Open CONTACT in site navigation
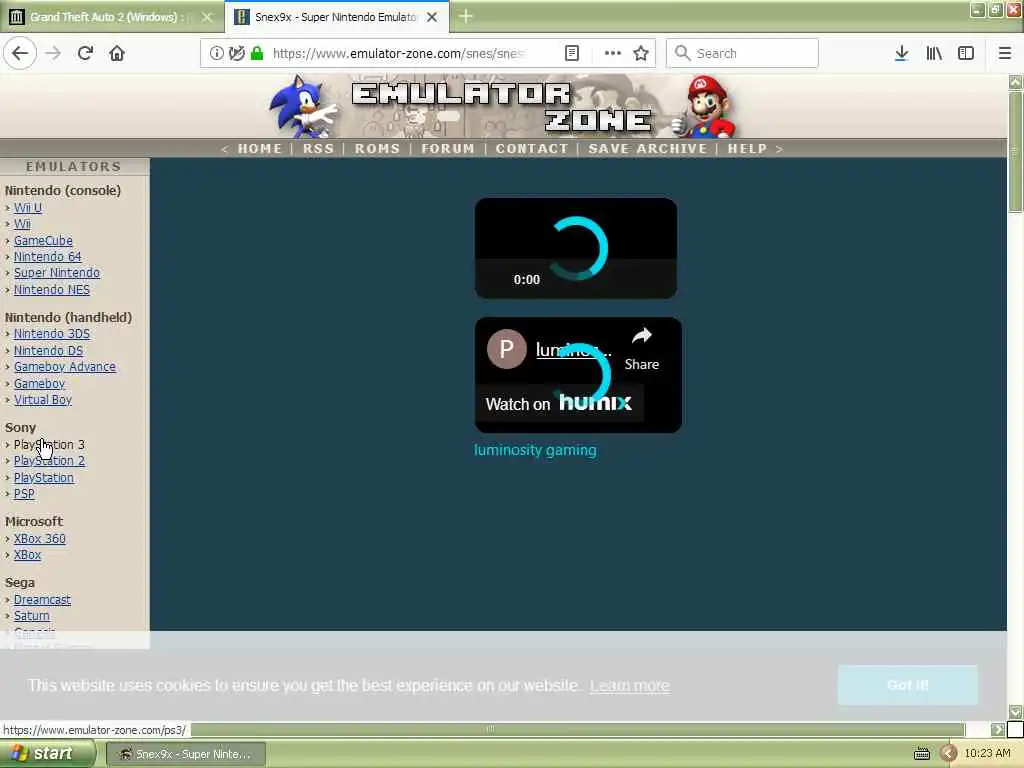The width and height of the screenshot is (1024, 768). tap(532, 148)
